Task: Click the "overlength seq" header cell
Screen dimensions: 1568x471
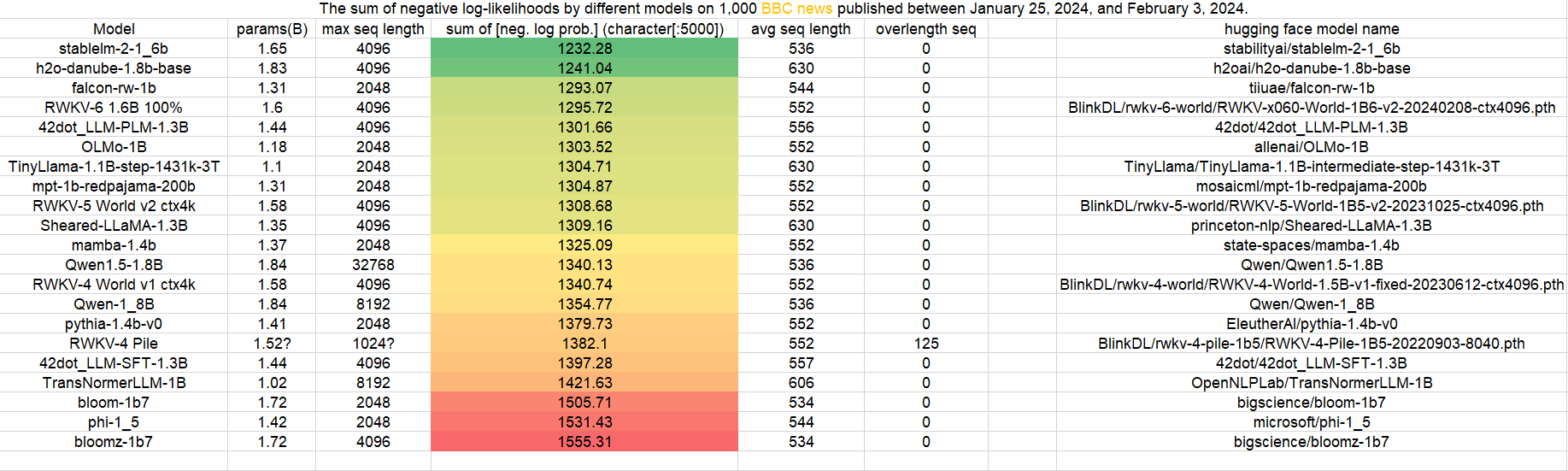Action: [x=925, y=29]
